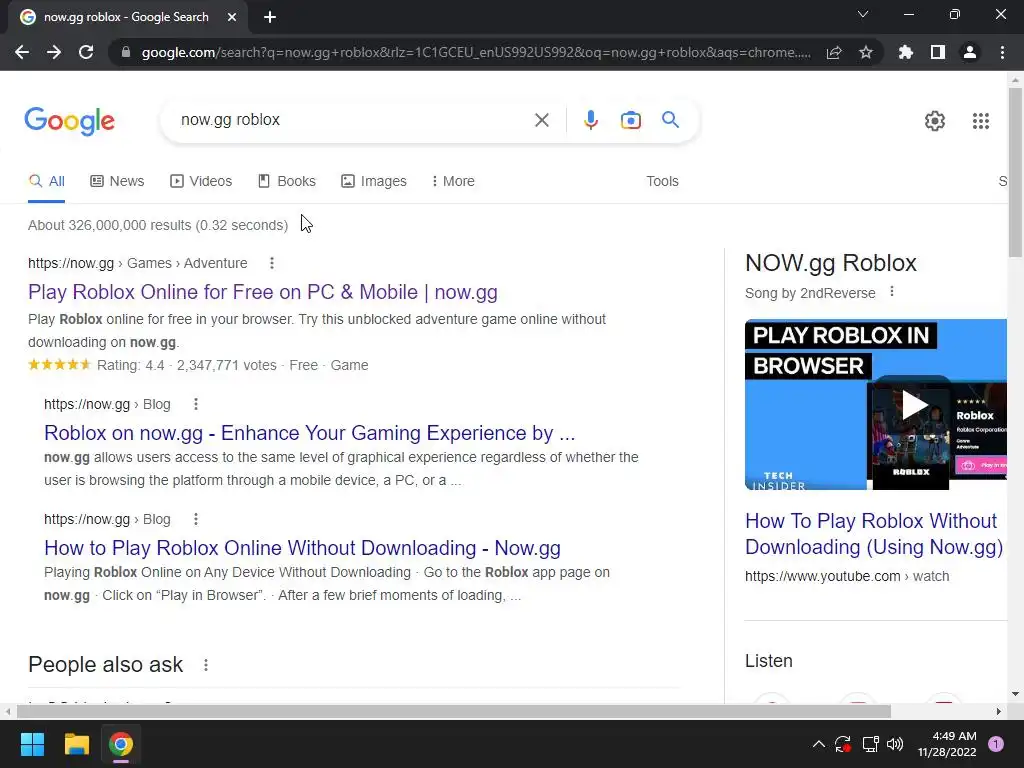The width and height of the screenshot is (1024, 768).
Task: Open Play Roblox Online for Free result
Action: click(263, 292)
